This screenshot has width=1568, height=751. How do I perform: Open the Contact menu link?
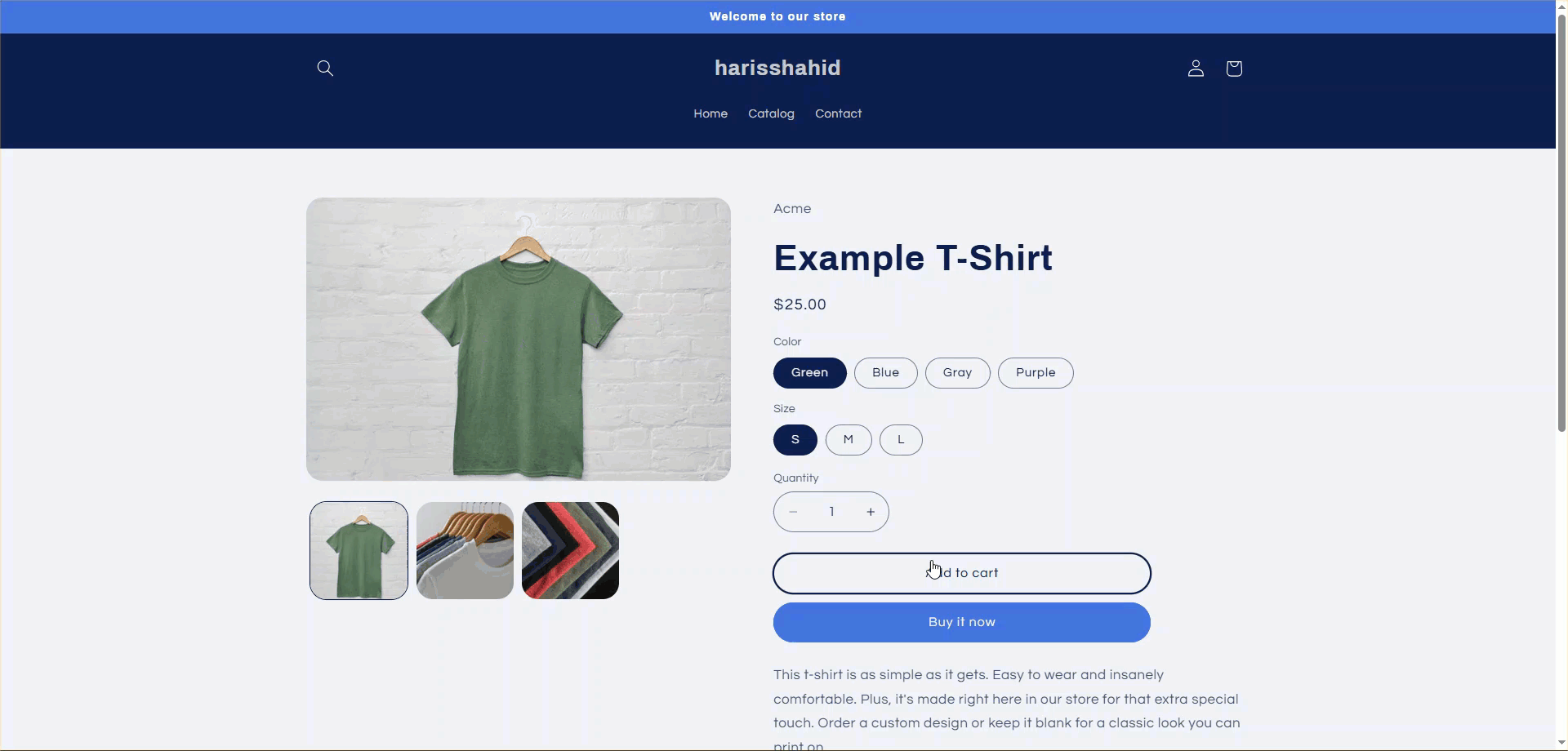click(x=838, y=114)
